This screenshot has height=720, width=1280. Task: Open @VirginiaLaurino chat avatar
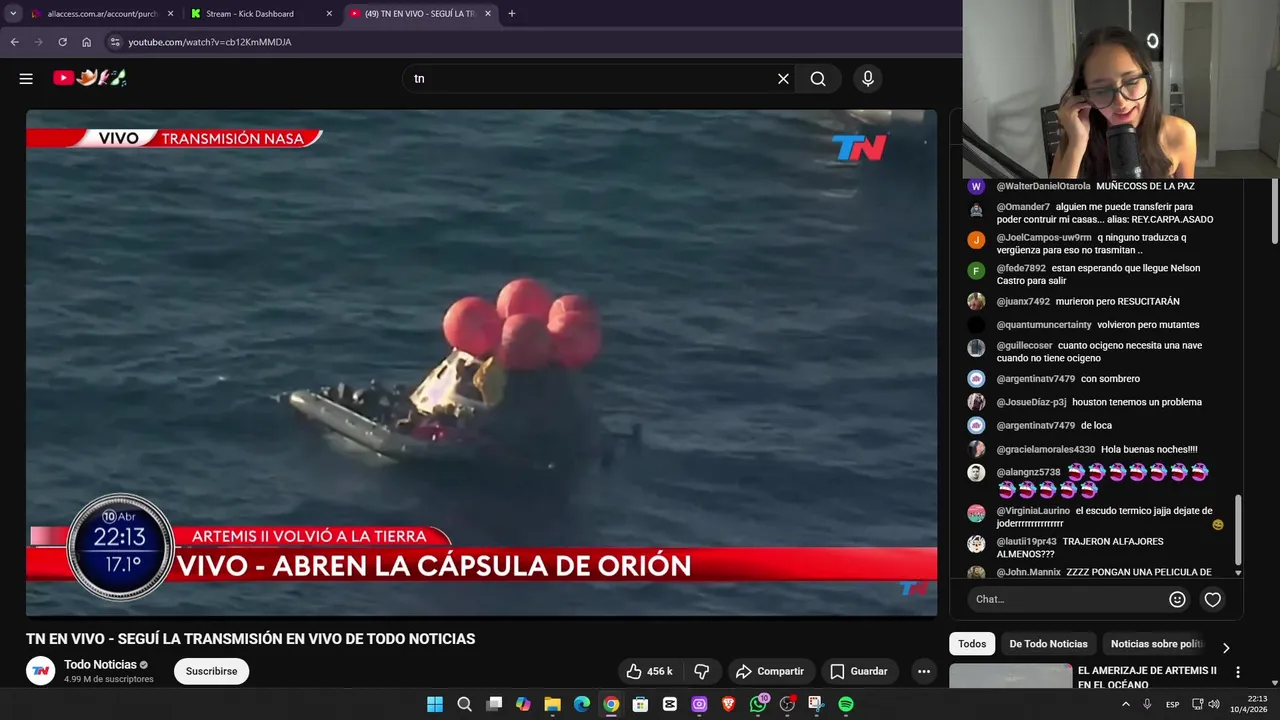(x=976, y=513)
